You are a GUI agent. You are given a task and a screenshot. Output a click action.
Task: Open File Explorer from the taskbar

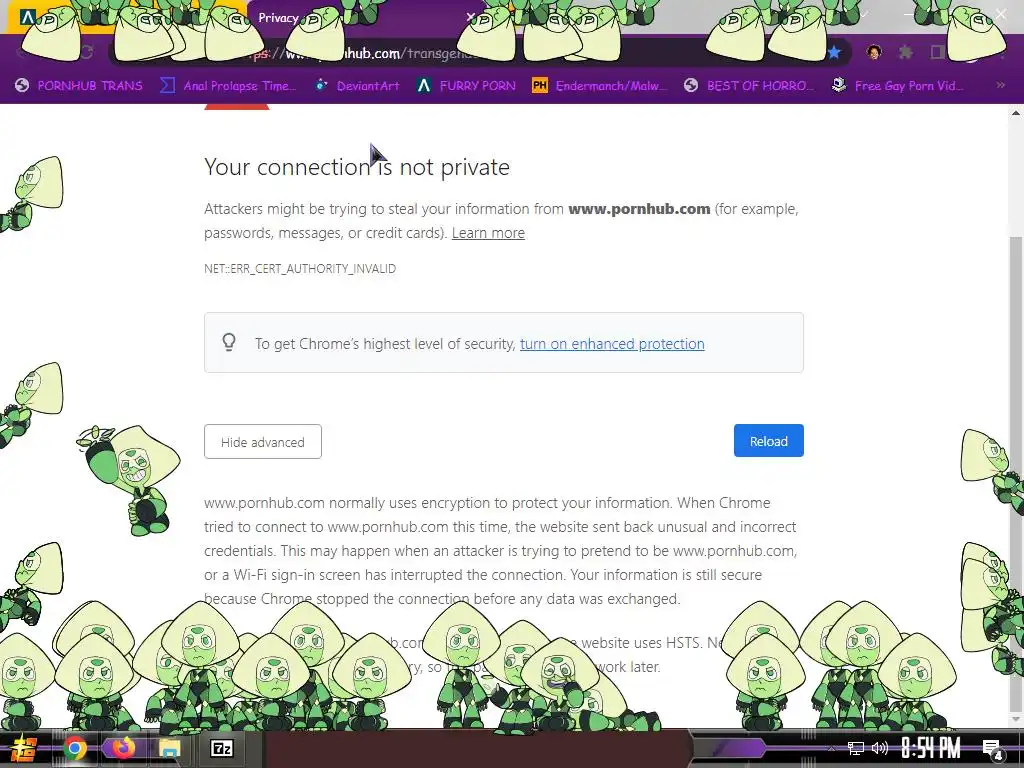169,748
